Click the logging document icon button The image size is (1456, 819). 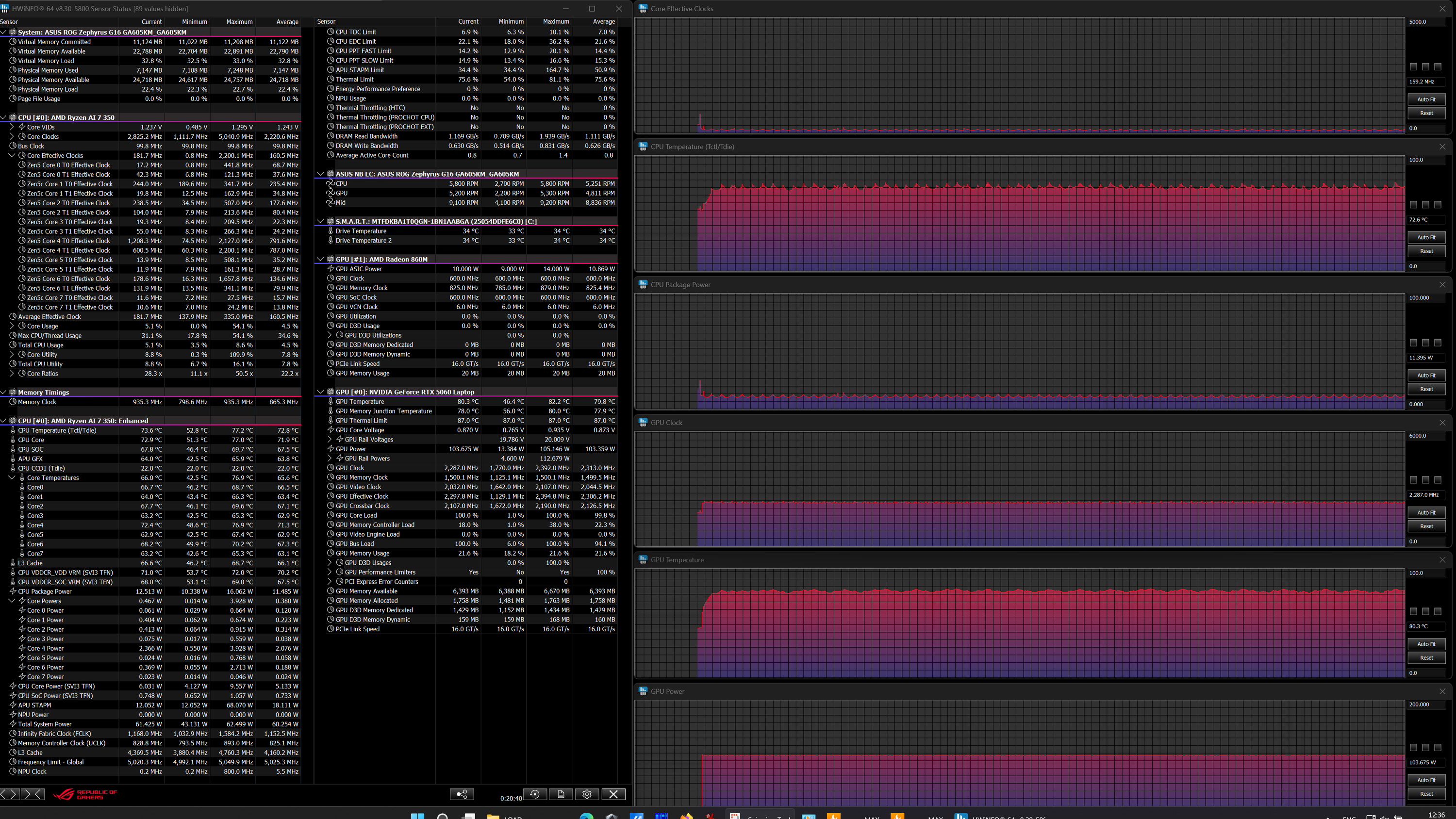pos(561,794)
